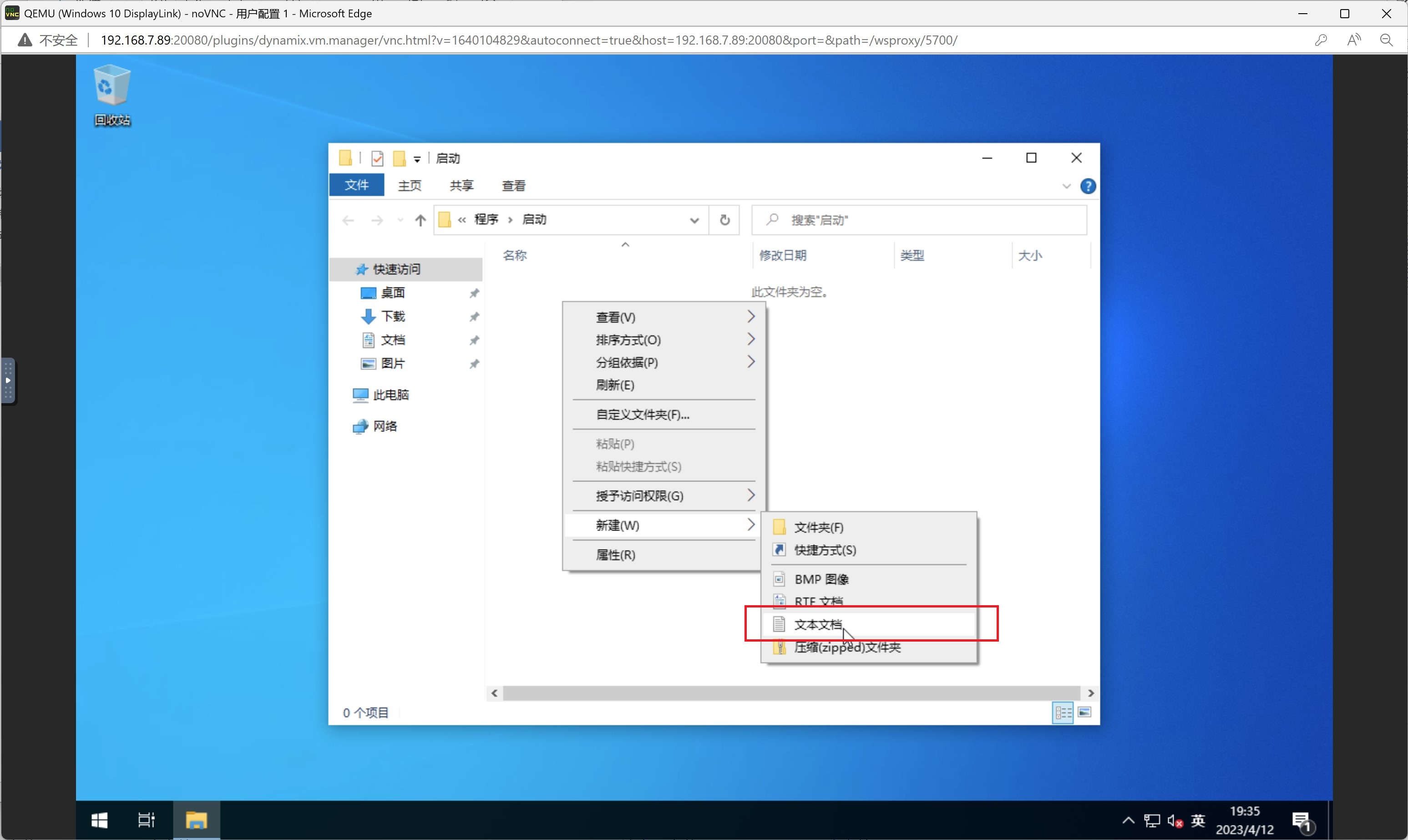This screenshot has width=1408, height=840.
Task: Go up one folder level arrow
Action: 420,220
